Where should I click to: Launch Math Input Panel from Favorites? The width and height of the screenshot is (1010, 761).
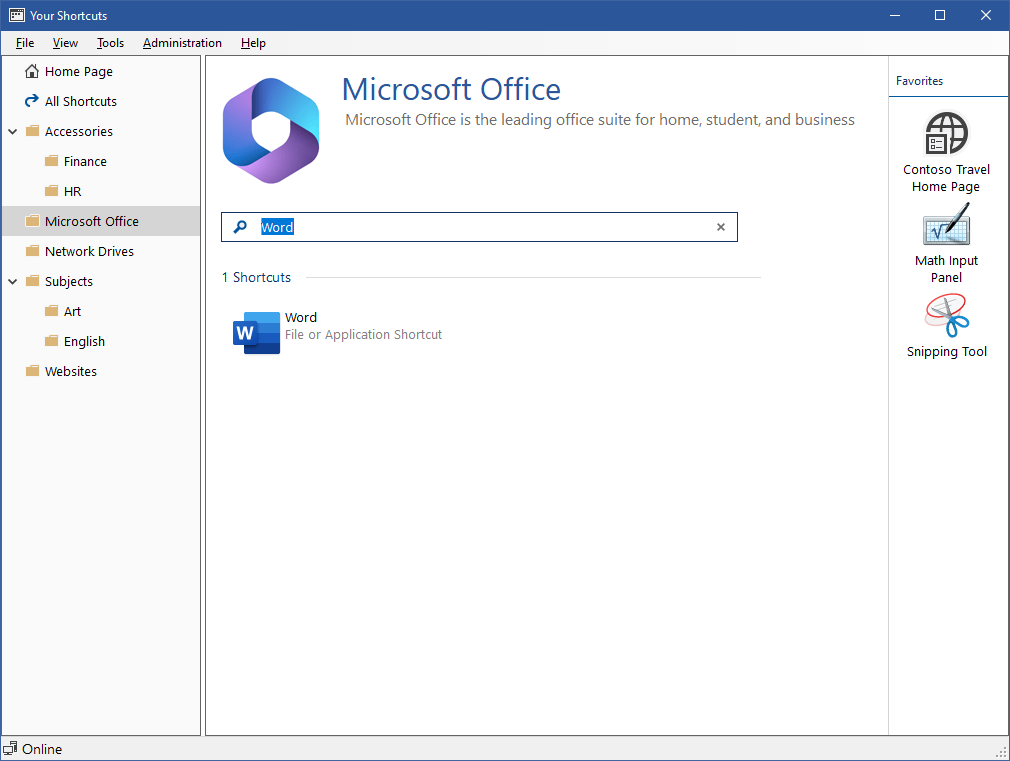point(946,225)
